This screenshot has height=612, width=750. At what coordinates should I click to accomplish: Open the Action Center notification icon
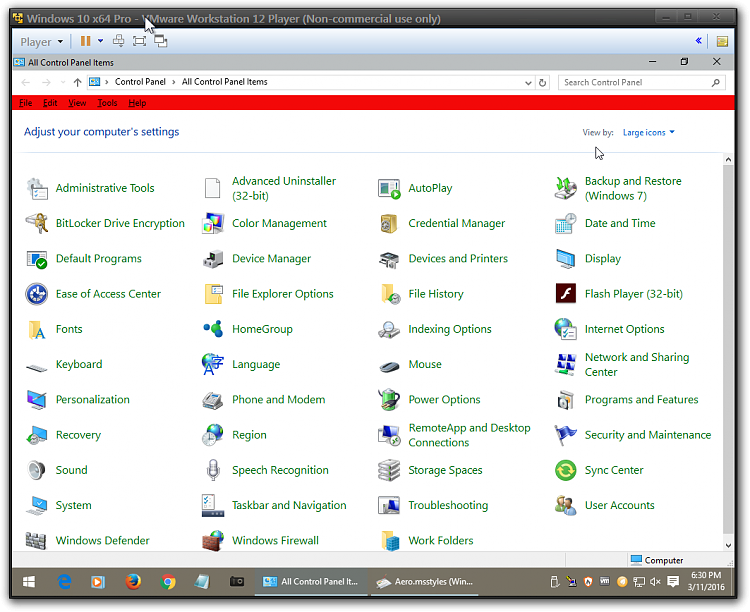(673, 581)
